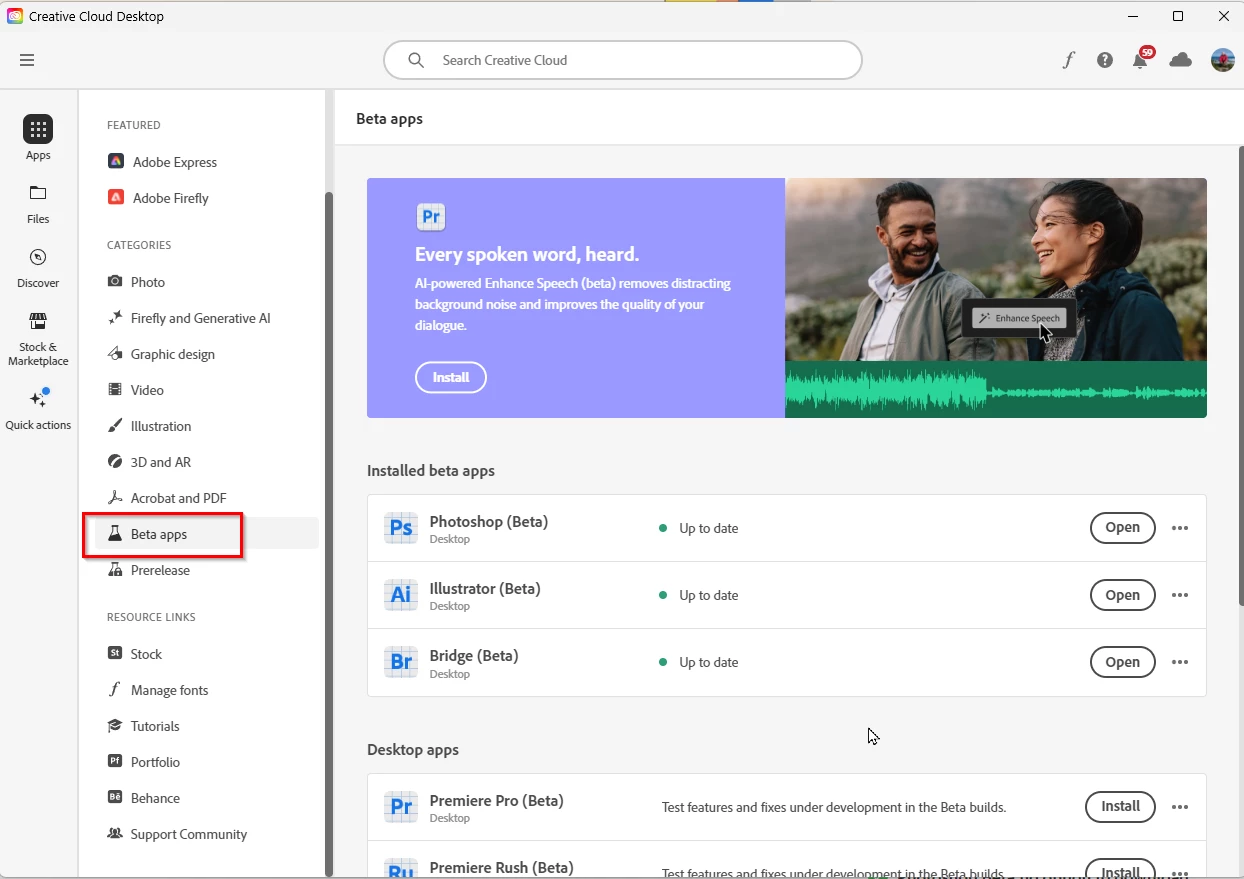Click the 'Installed beta apps' heading
This screenshot has width=1244, height=879.
coord(431,470)
